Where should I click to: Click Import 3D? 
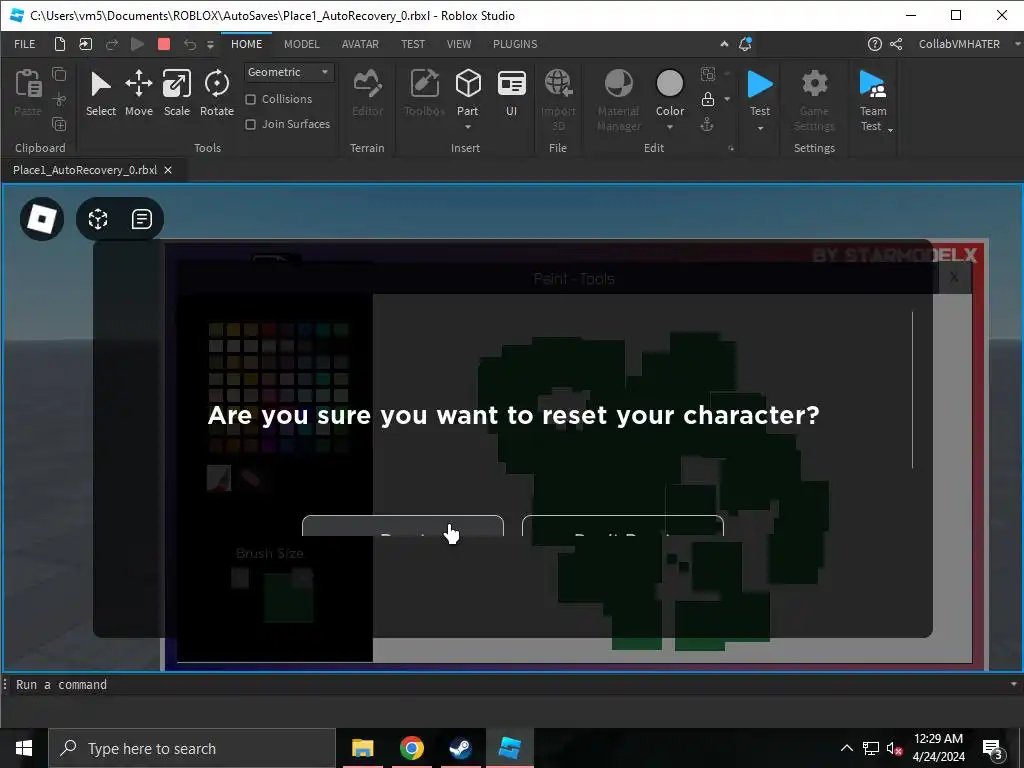click(x=558, y=100)
